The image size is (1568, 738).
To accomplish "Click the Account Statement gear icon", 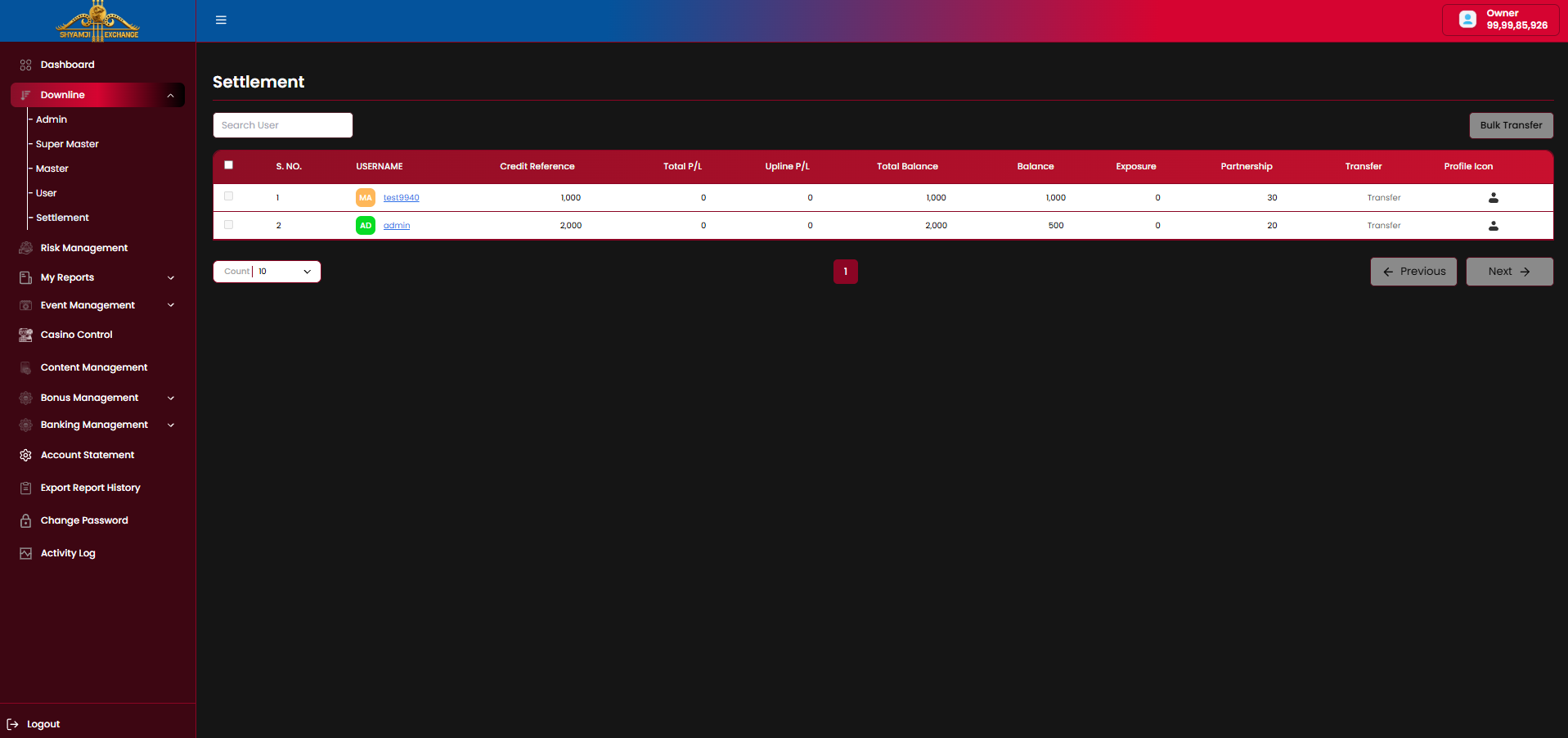I will click(25, 455).
